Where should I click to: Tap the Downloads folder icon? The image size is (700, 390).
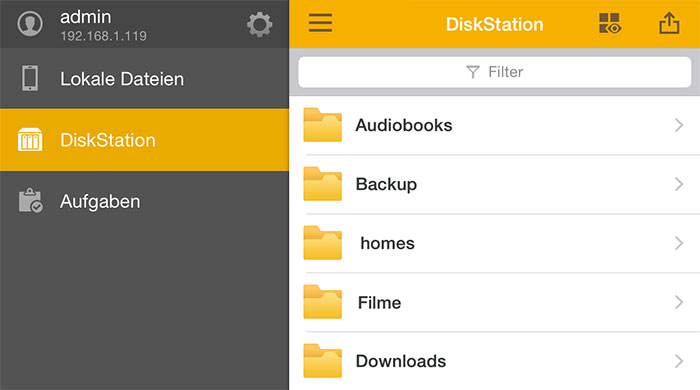point(322,361)
